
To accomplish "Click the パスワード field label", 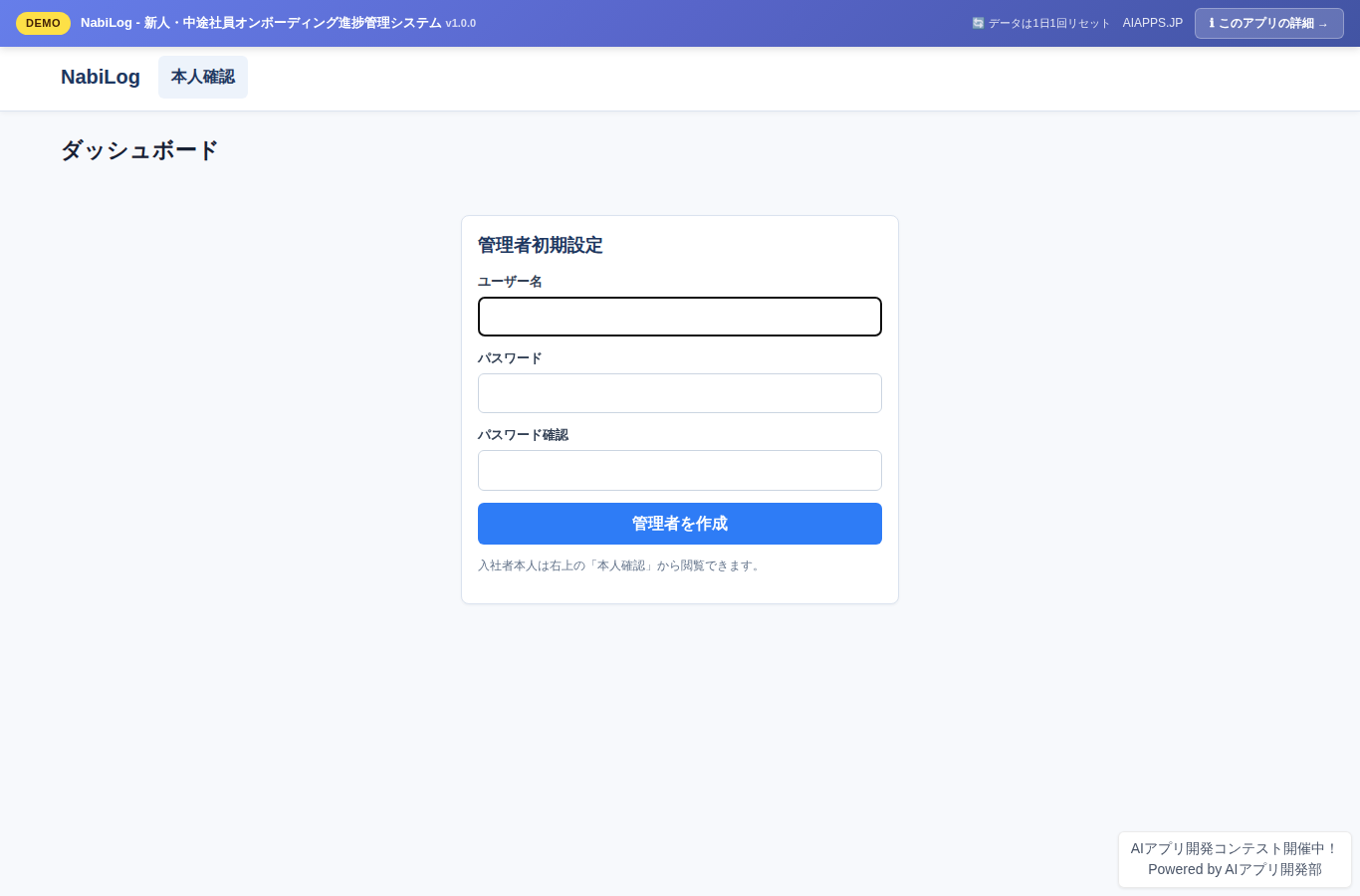I will click(x=510, y=358).
